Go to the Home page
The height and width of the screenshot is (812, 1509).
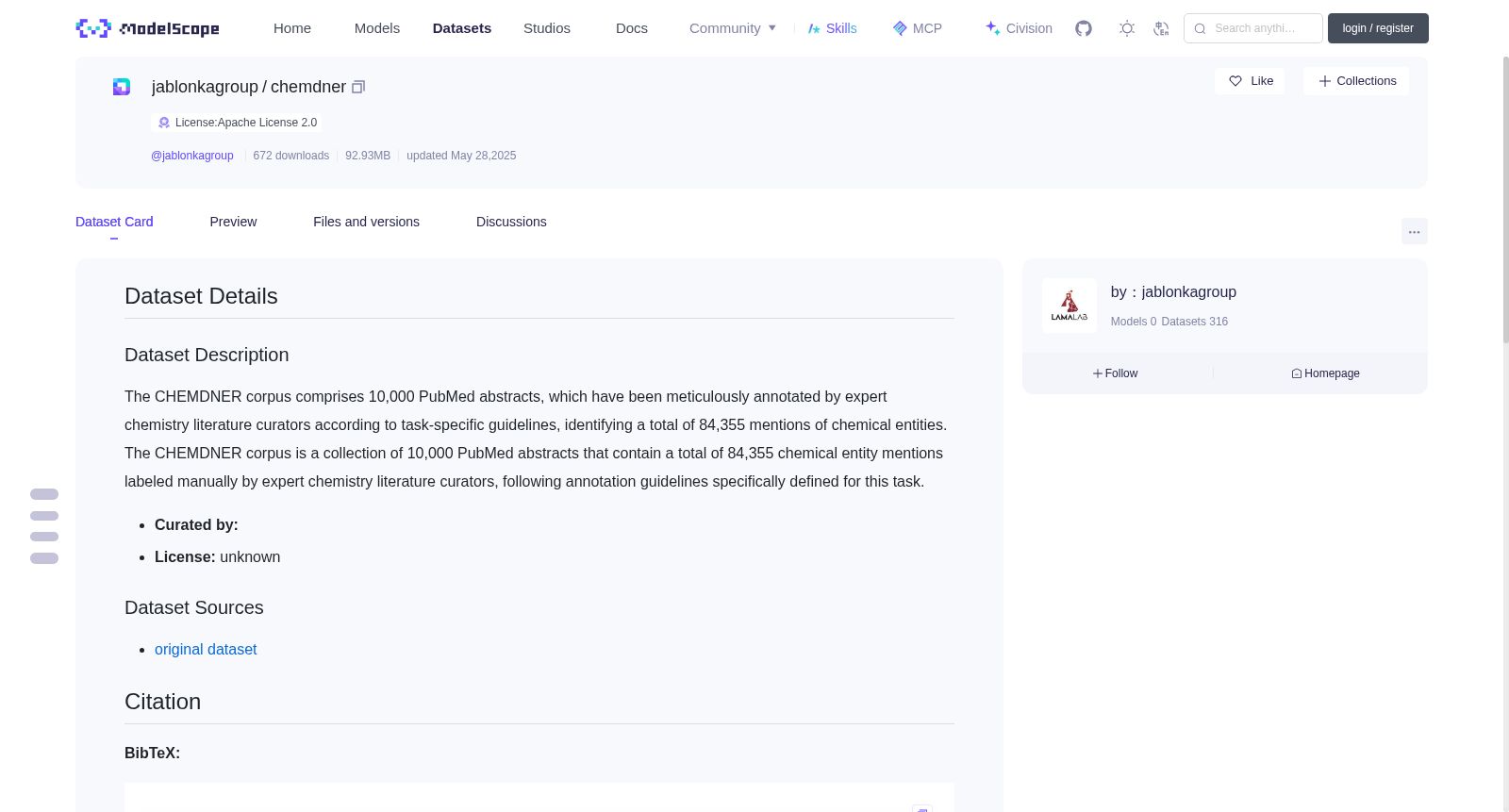(x=292, y=28)
